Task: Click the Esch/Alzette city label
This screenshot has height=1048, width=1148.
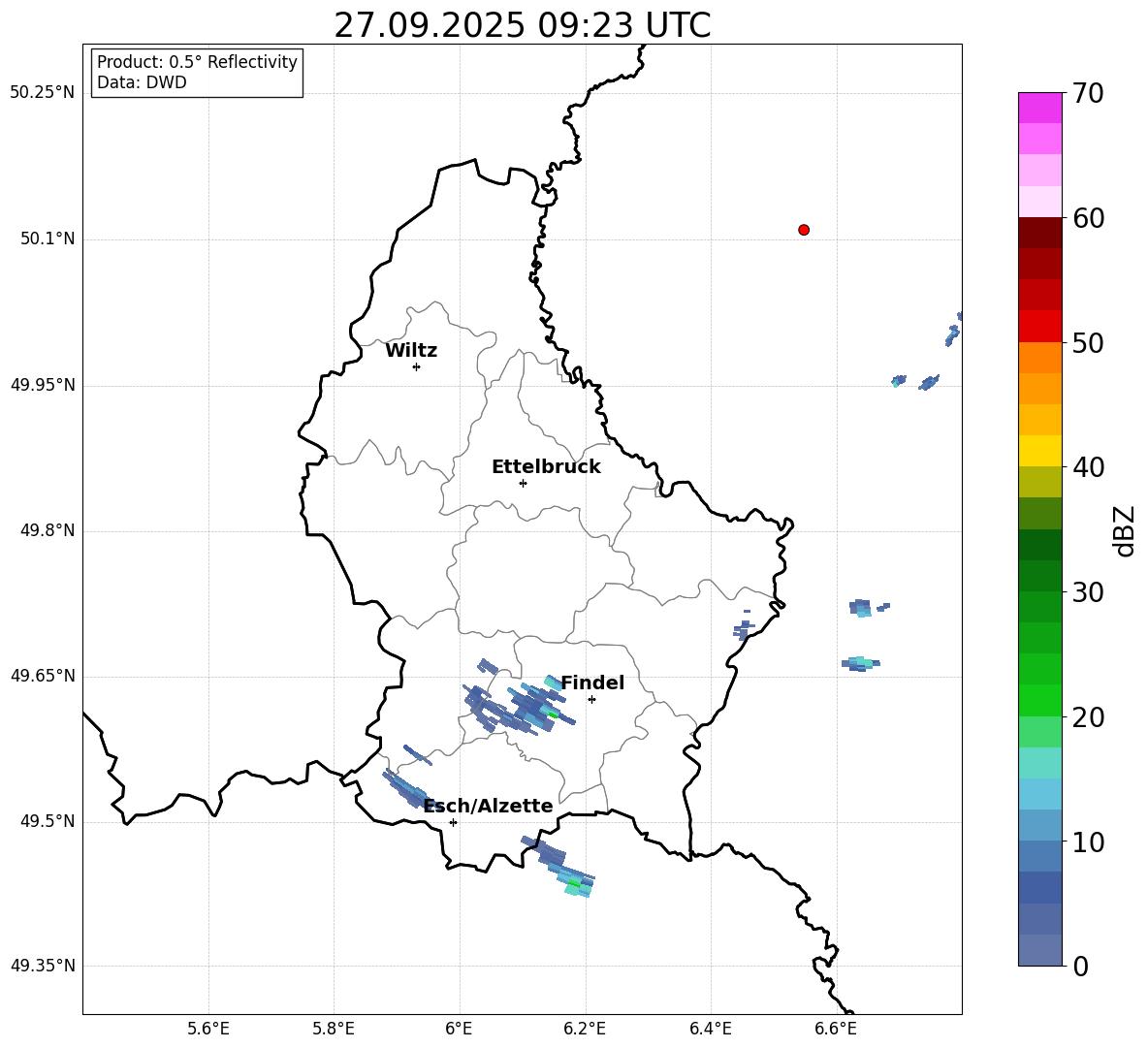Action: point(489,806)
